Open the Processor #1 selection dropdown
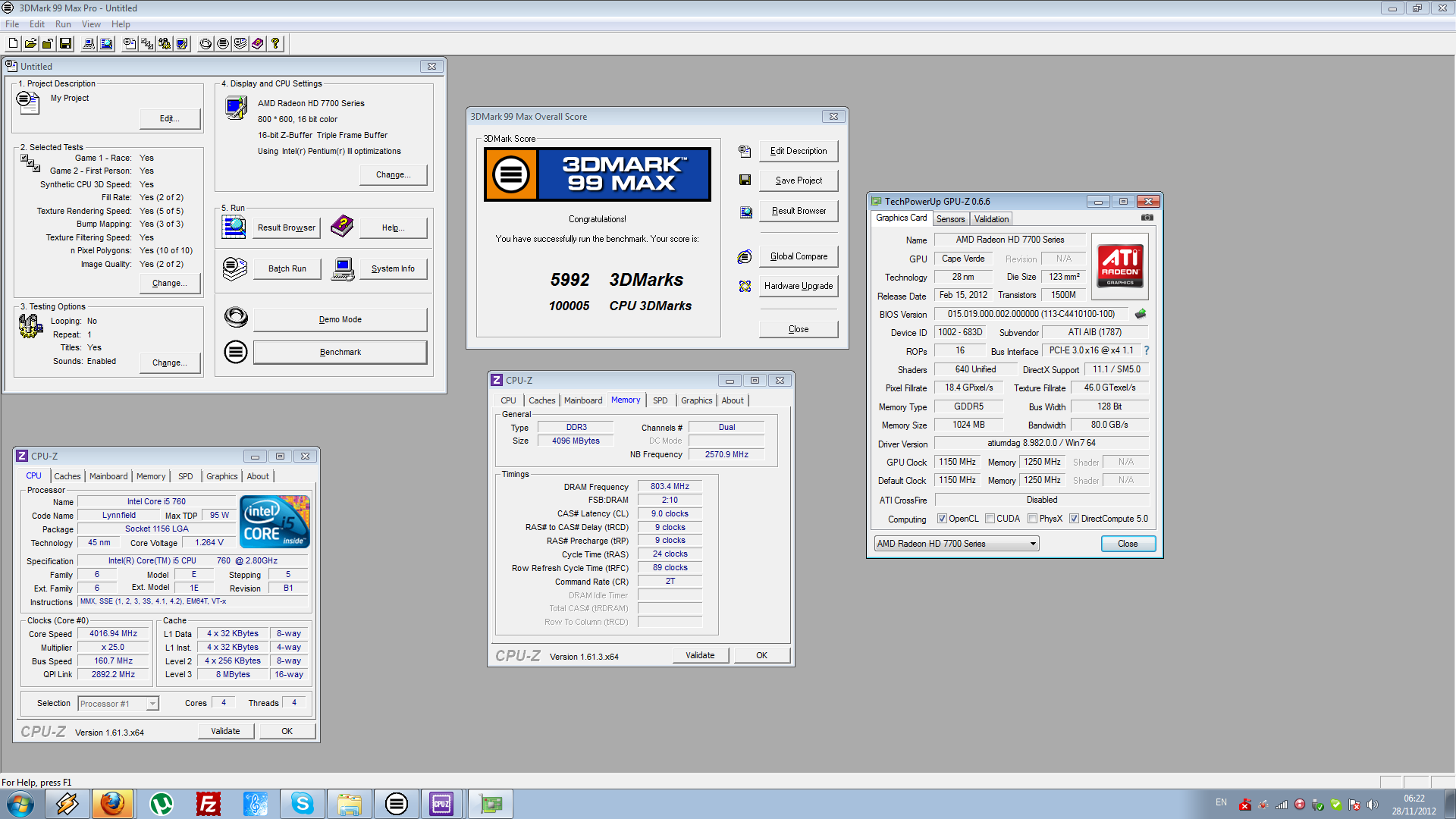This screenshot has width=1456, height=819. tap(118, 704)
